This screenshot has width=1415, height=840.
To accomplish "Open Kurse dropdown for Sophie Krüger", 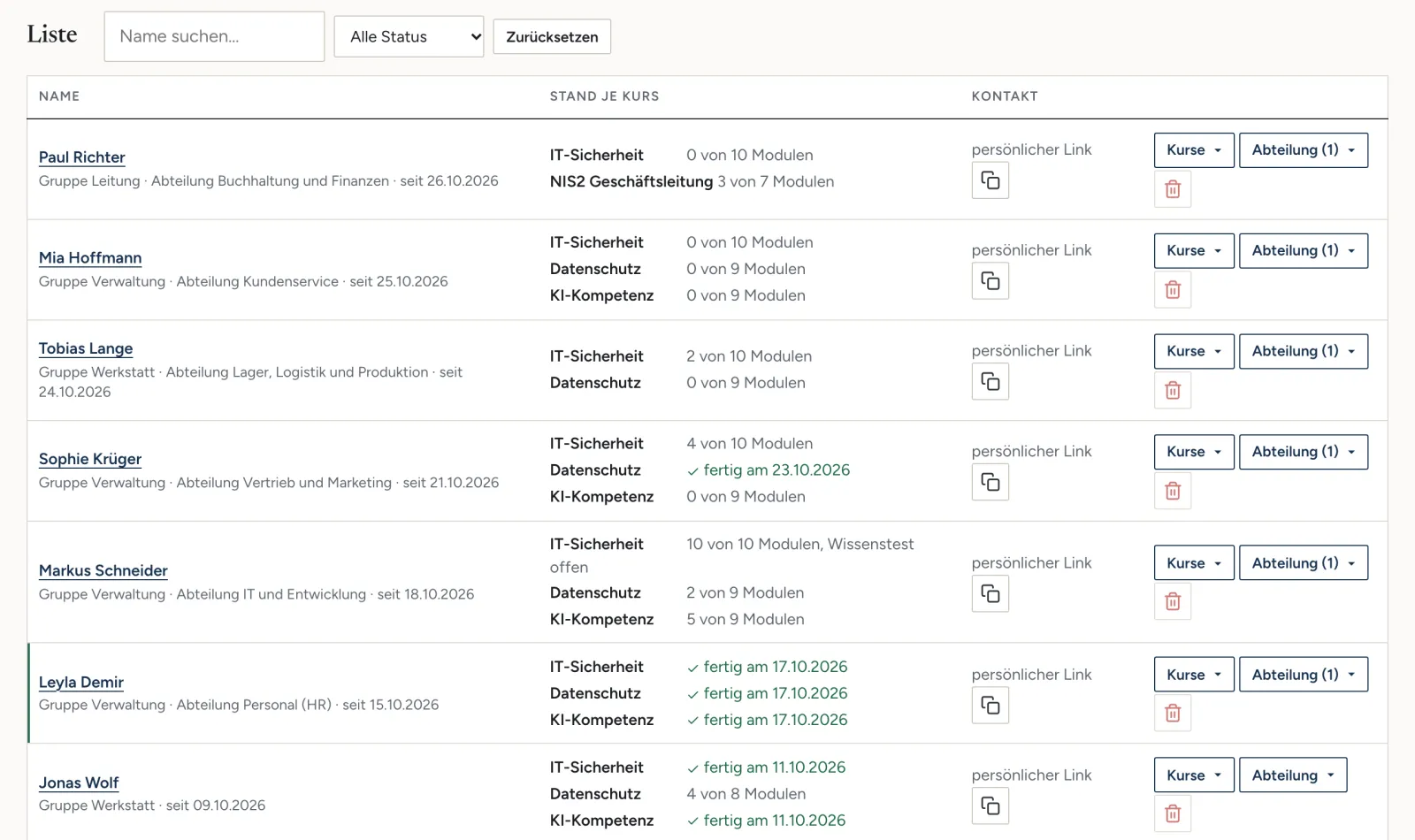I will pos(1194,452).
